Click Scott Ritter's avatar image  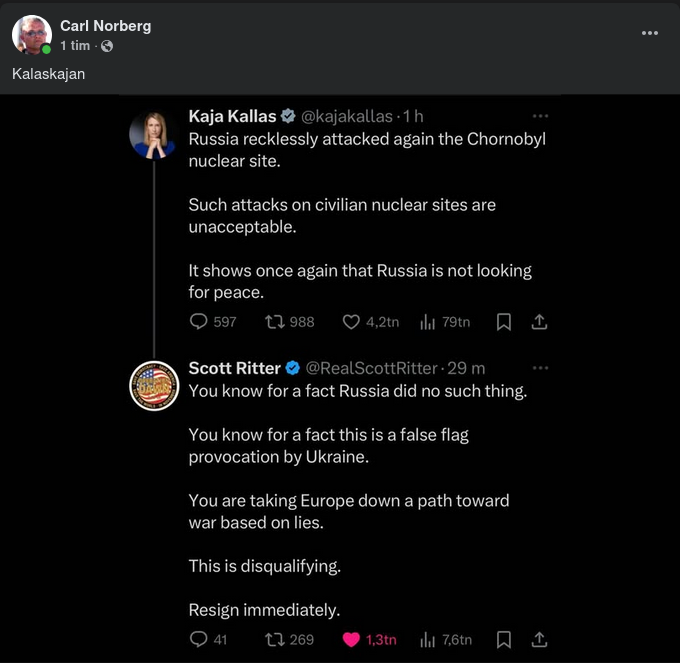[154, 385]
